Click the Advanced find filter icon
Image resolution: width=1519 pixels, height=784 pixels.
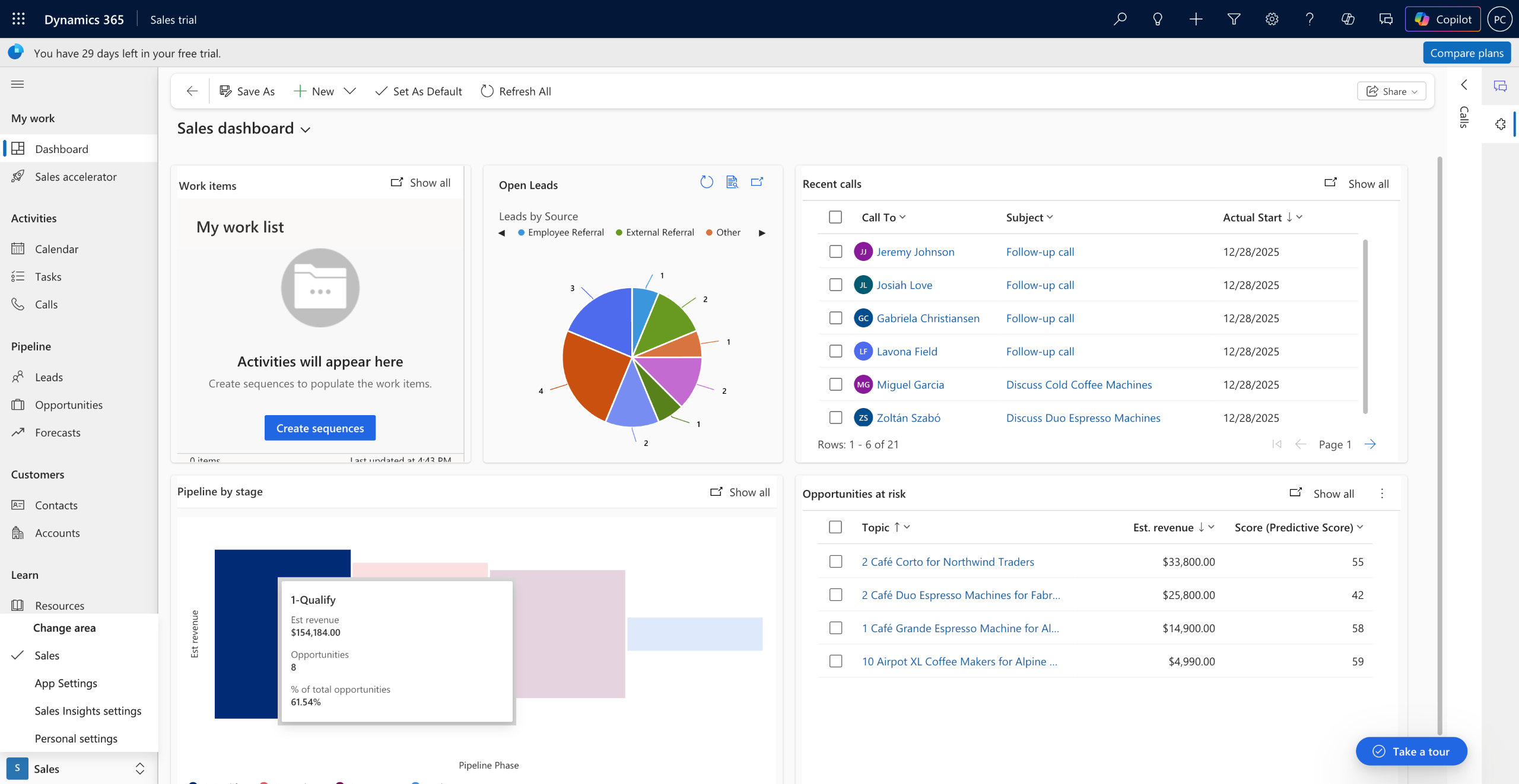point(1234,19)
